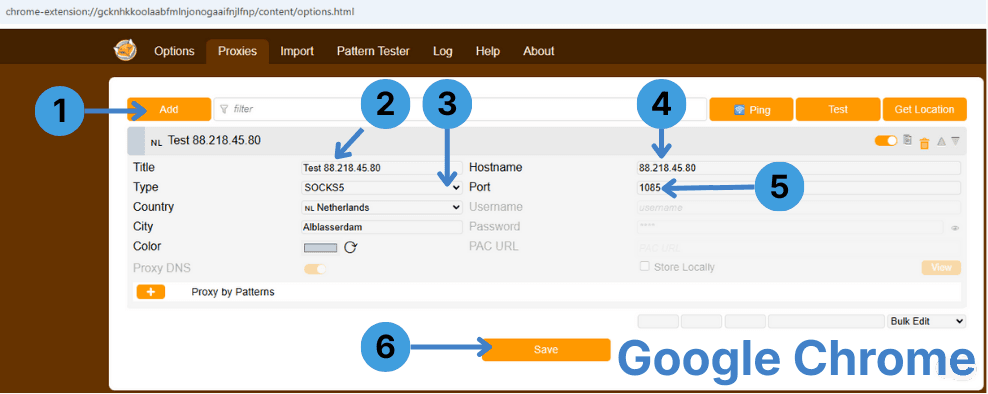Image resolution: width=988 pixels, height=394 pixels.
Task: Click the filter funnel icon
Action: 224,109
